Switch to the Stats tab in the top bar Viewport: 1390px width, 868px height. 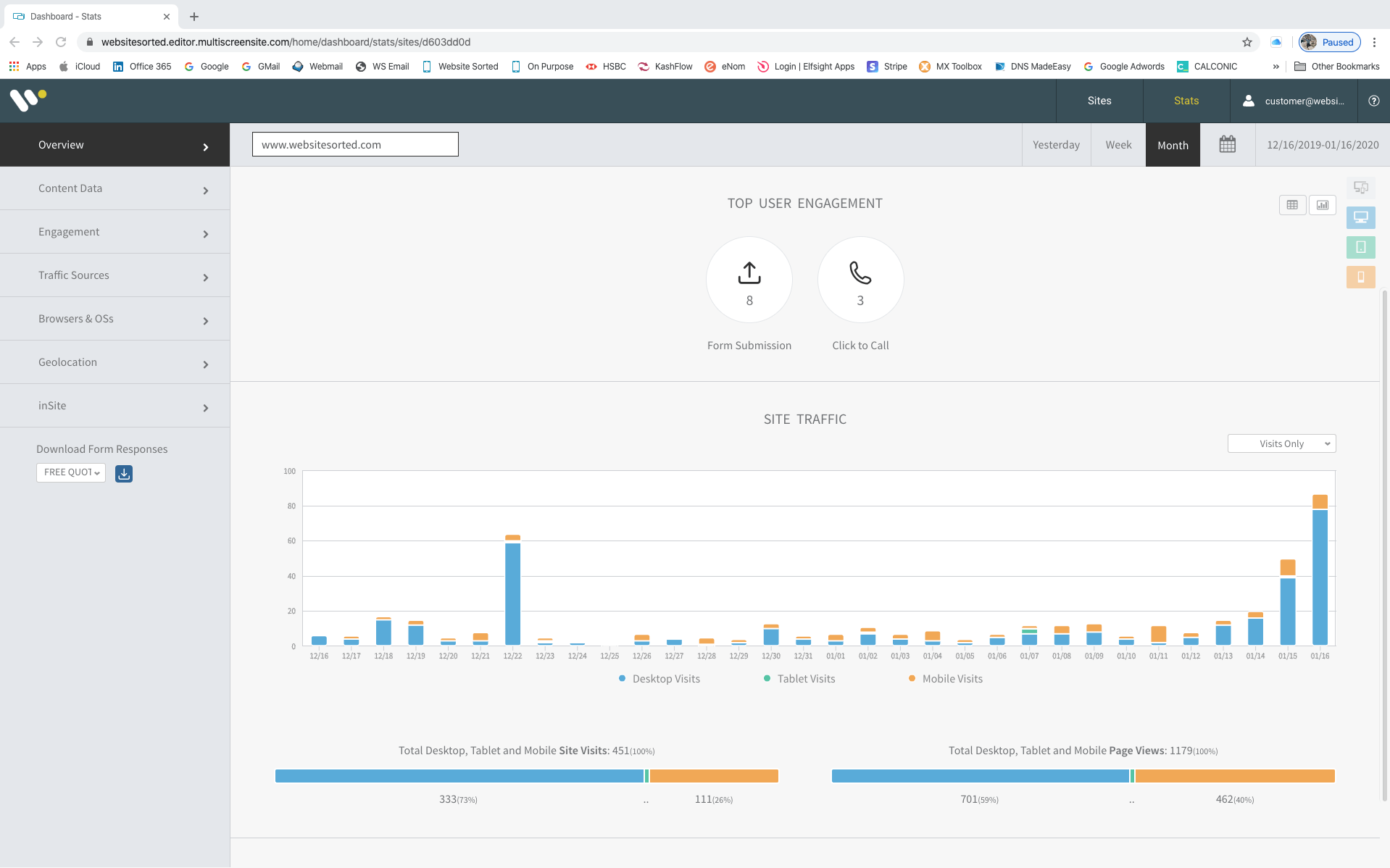pos(1186,101)
